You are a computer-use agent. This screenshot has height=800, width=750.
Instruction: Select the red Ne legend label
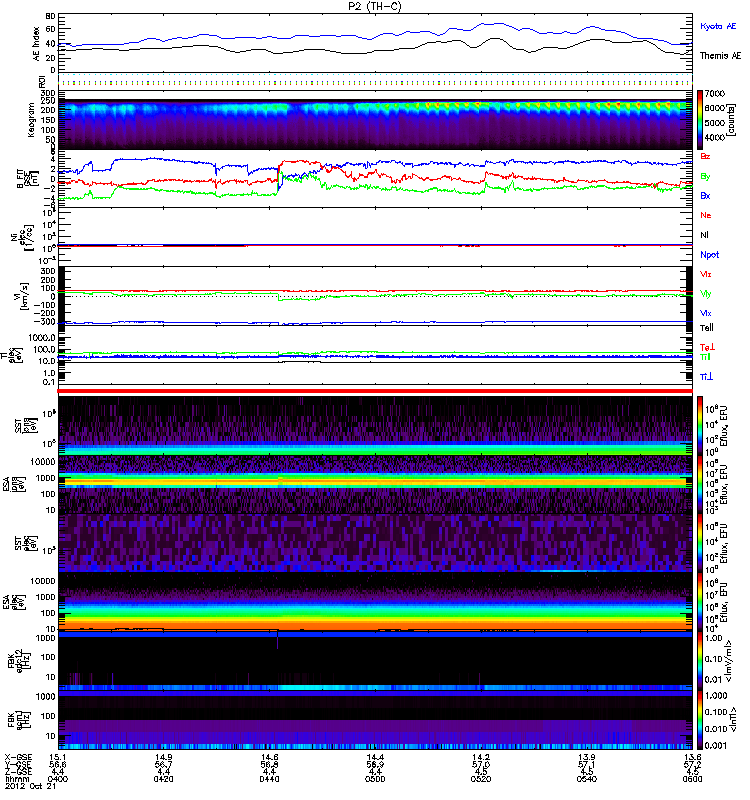pos(706,215)
